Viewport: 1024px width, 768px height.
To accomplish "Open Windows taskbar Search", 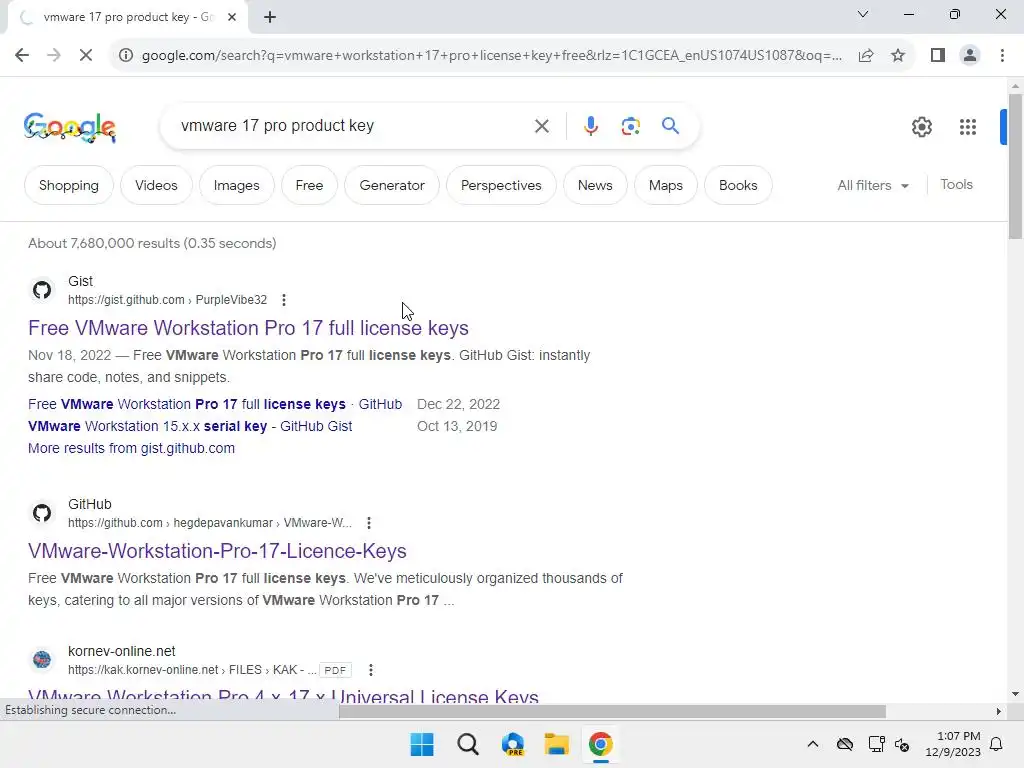I will 468,744.
